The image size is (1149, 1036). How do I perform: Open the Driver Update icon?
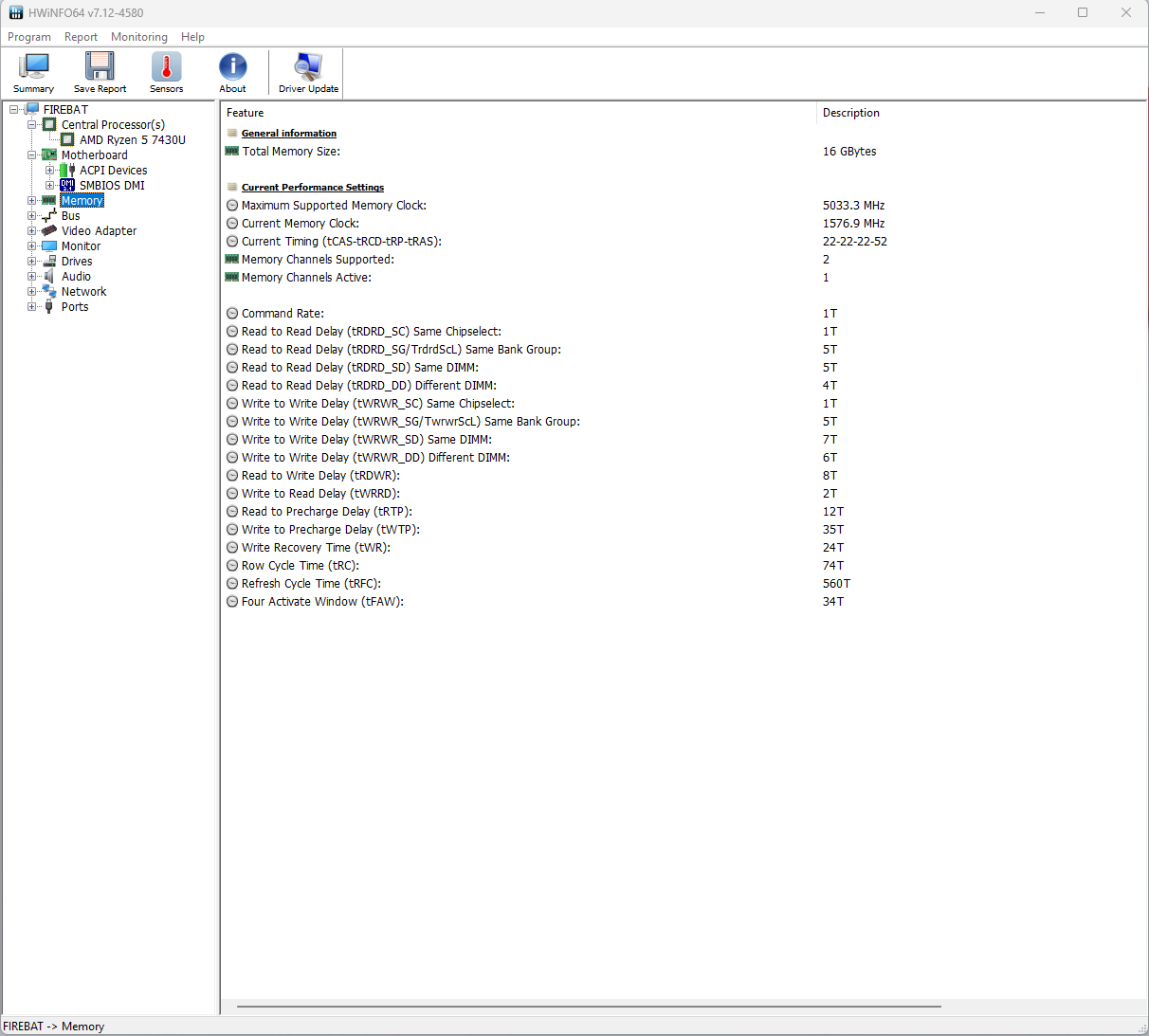coord(308,66)
